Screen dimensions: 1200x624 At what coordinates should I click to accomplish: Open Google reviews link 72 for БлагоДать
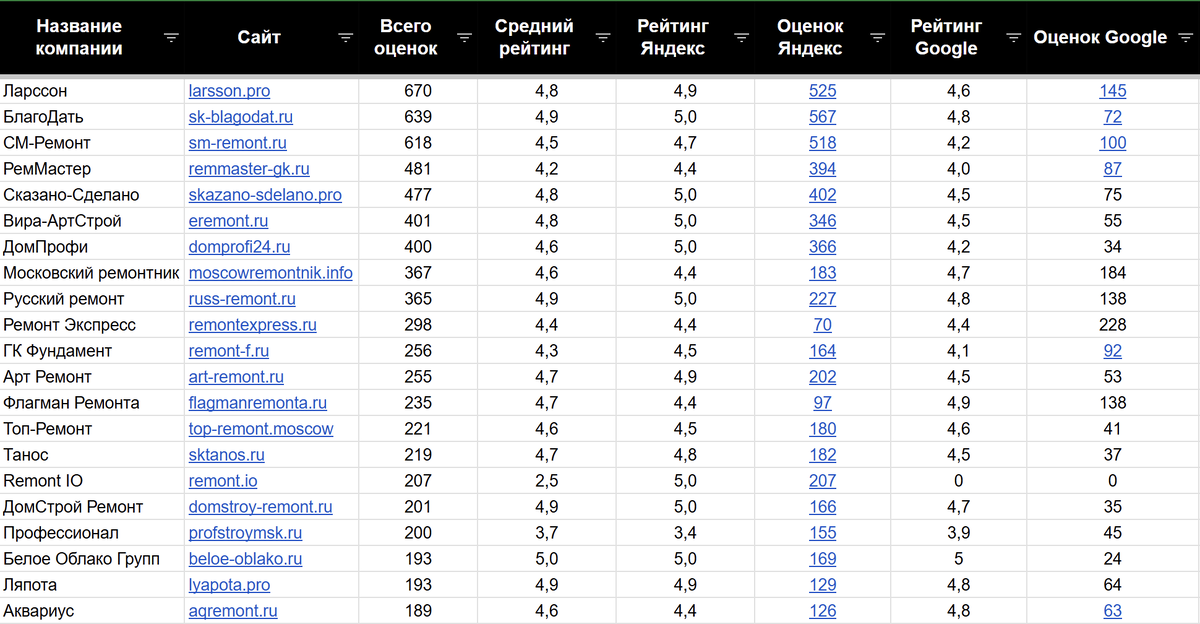click(1113, 117)
